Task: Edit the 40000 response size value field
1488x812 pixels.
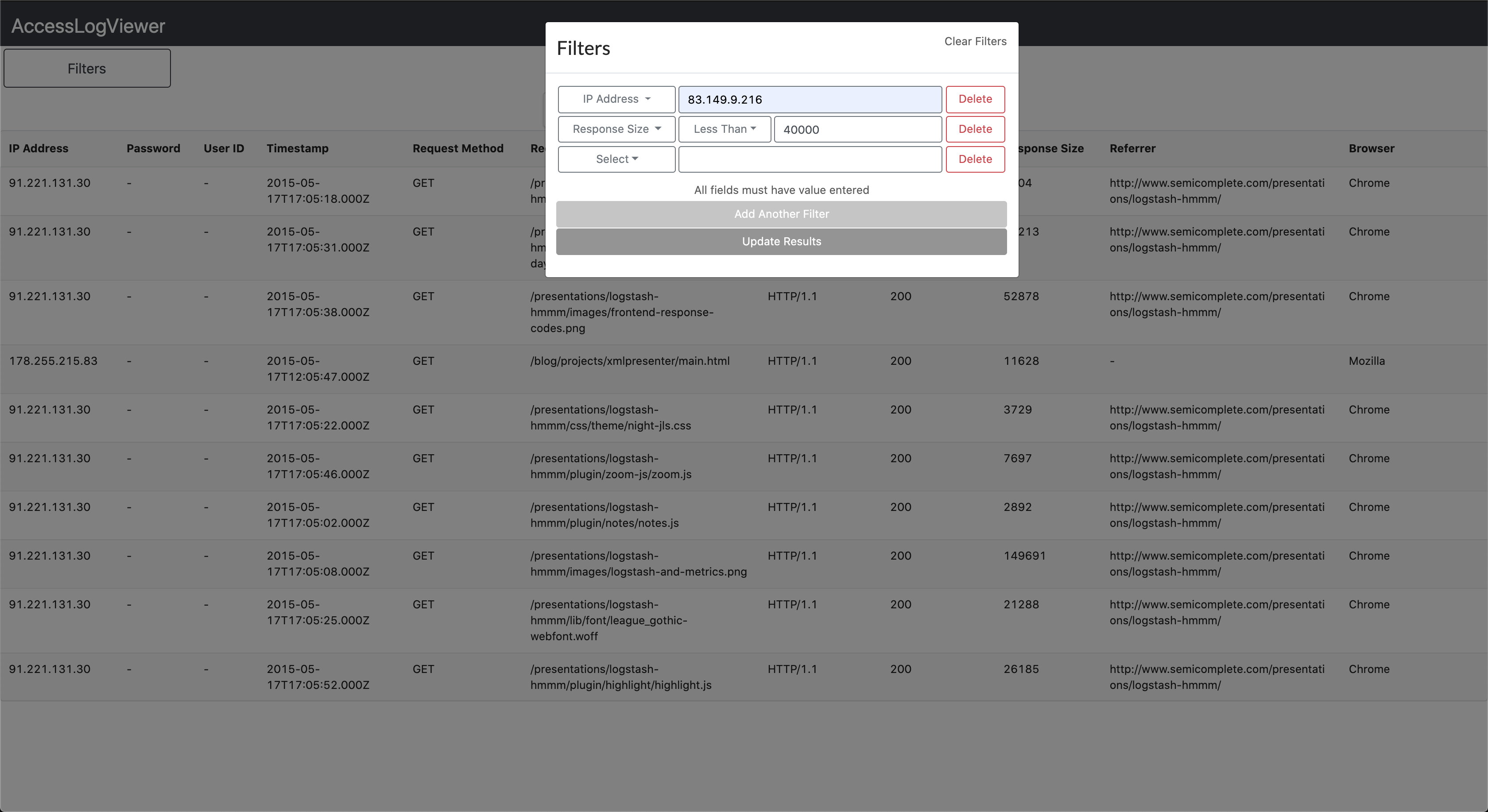Action: [857, 129]
